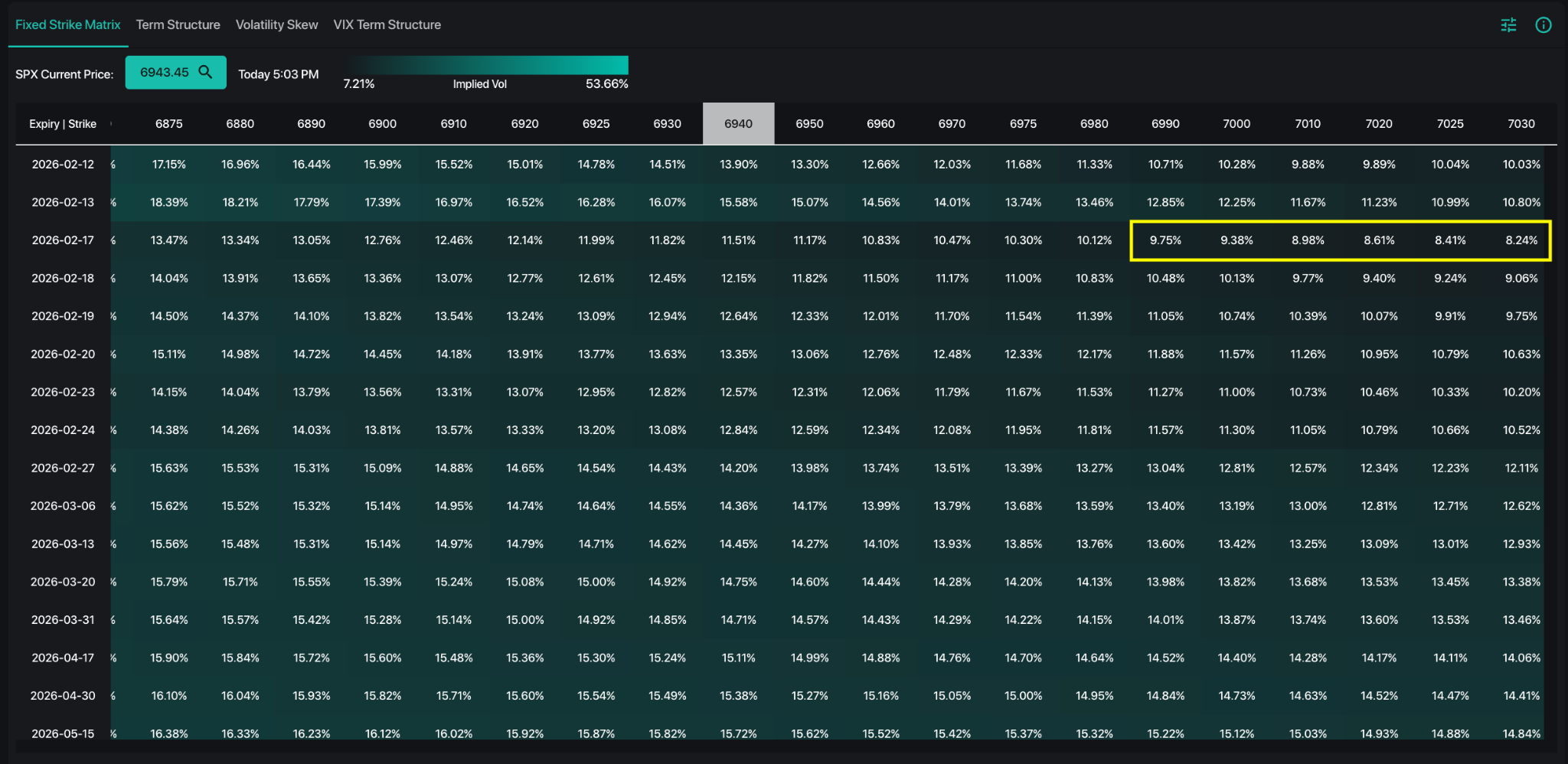Click the 9.38% cell under 7000
This screenshot has height=764, width=1568.
(x=1236, y=240)
